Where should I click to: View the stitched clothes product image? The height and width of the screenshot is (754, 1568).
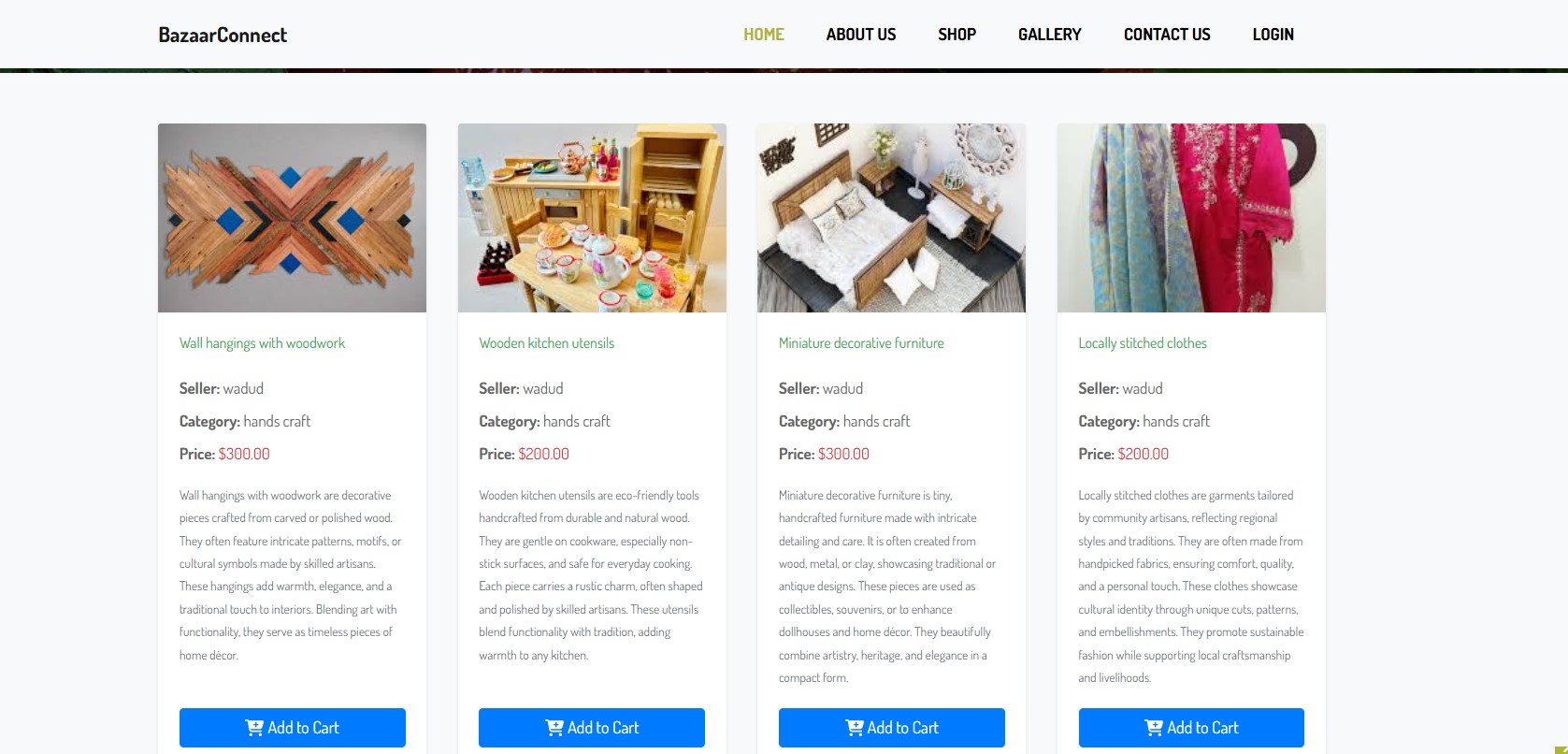click(1191, 218)
